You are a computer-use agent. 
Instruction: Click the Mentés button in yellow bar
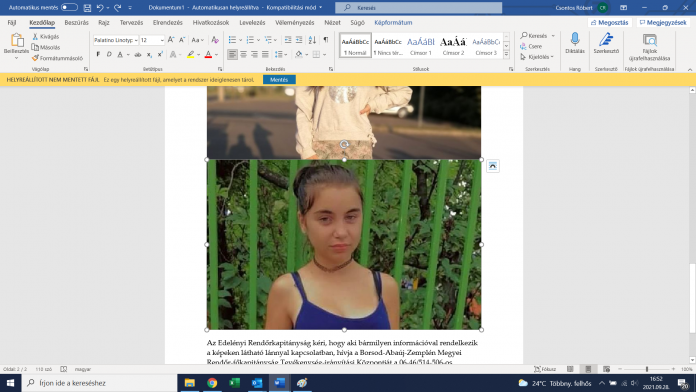coord(279,79)
